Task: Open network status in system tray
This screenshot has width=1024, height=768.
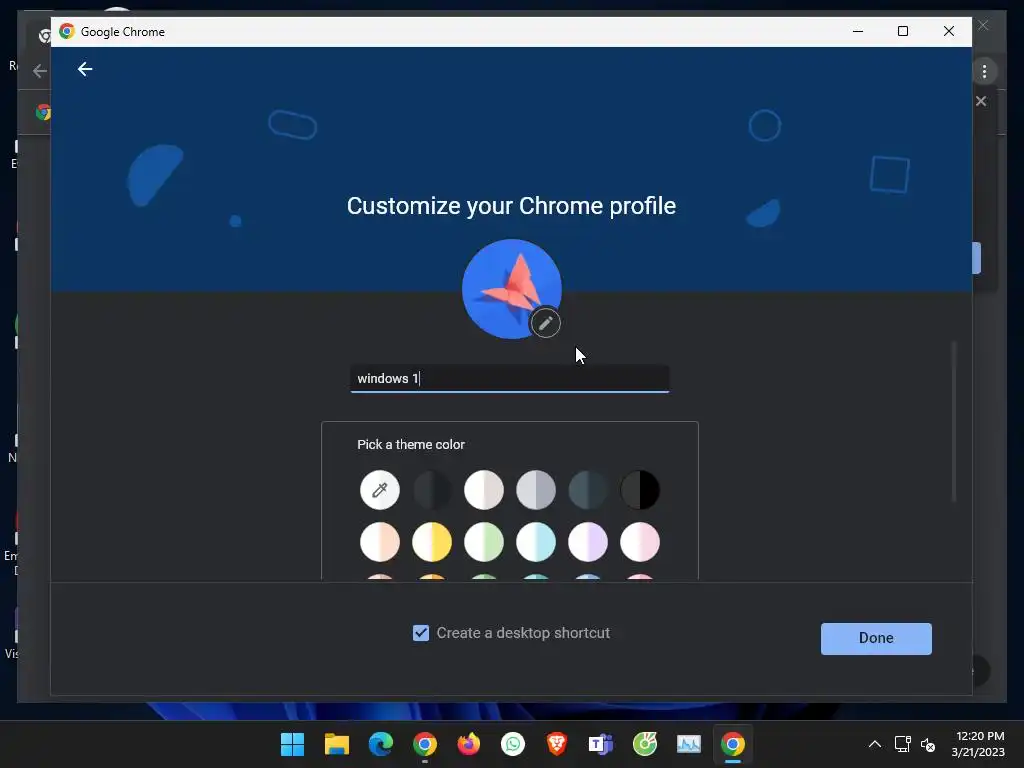Action: click(903, 744)
